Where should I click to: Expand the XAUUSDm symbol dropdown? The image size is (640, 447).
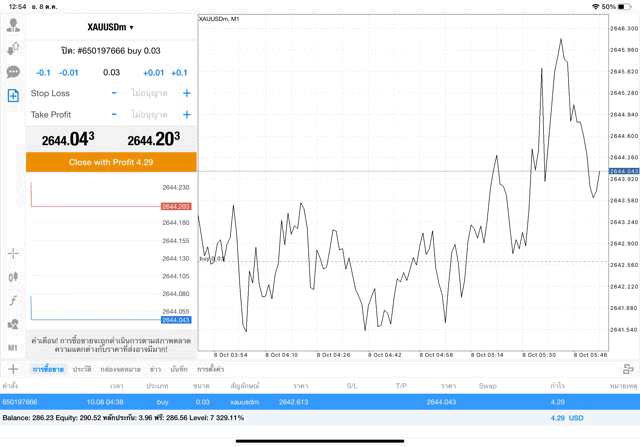(111, 27)
